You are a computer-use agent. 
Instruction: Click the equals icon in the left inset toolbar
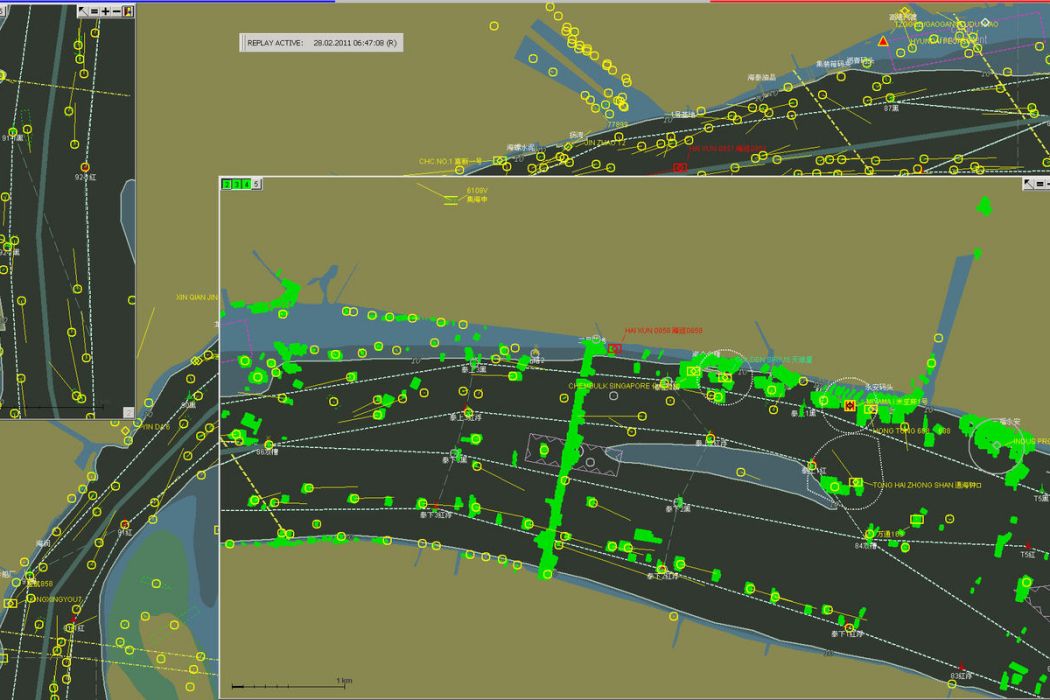tap(94, 11)
